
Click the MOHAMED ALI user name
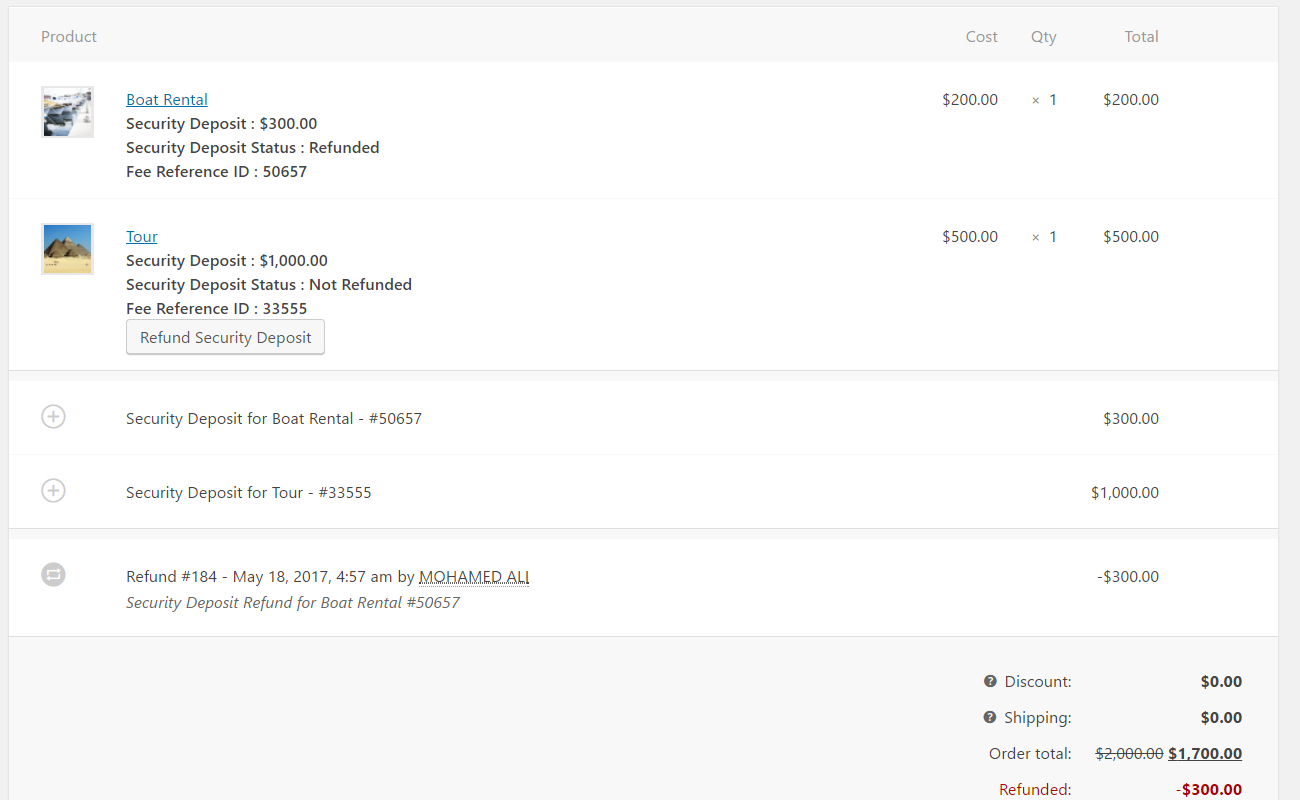coord(474,577)
